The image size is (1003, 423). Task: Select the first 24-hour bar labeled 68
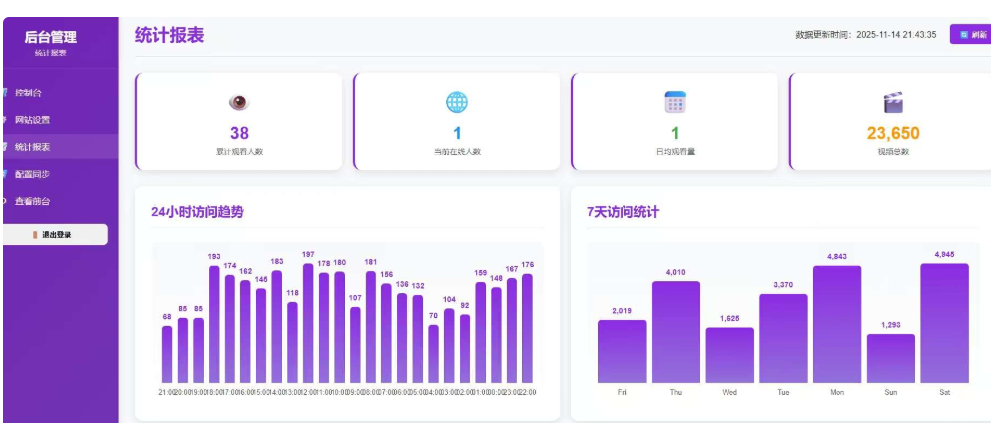pos(167,354)
